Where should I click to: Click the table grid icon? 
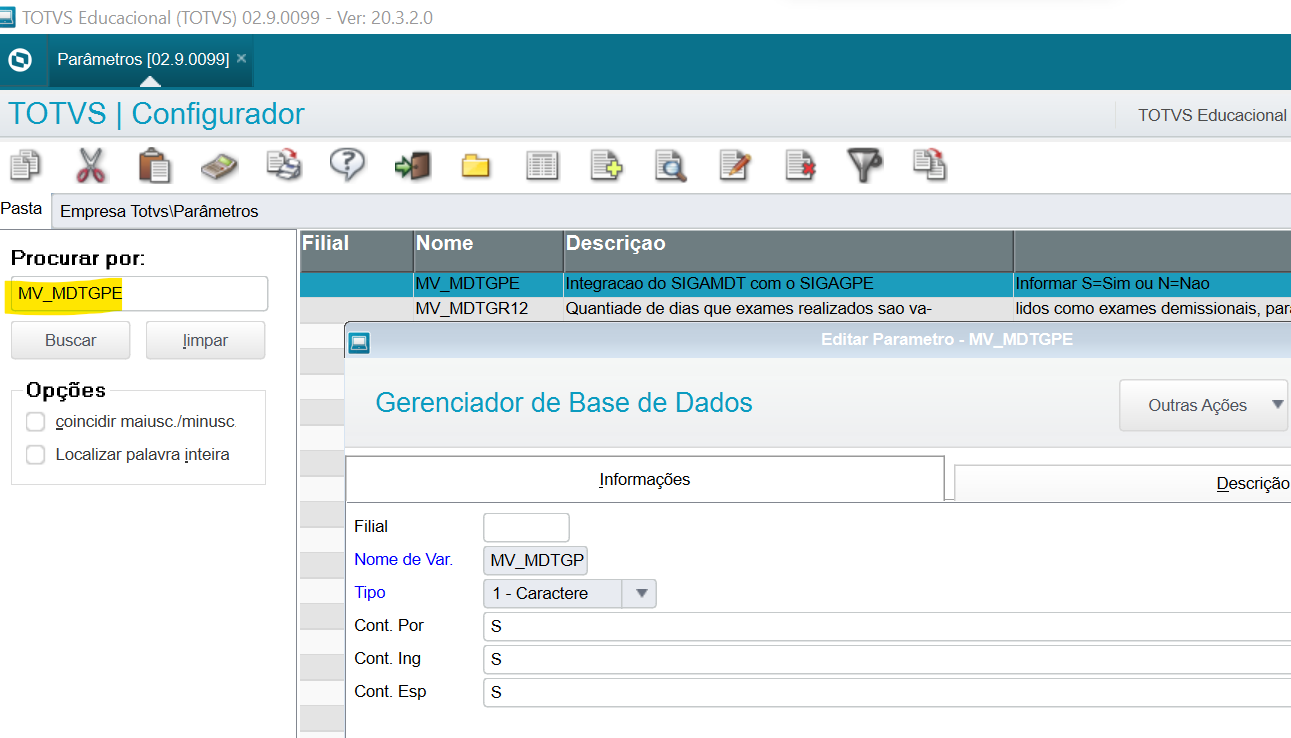pyautogui.click(x=541, y=166)
